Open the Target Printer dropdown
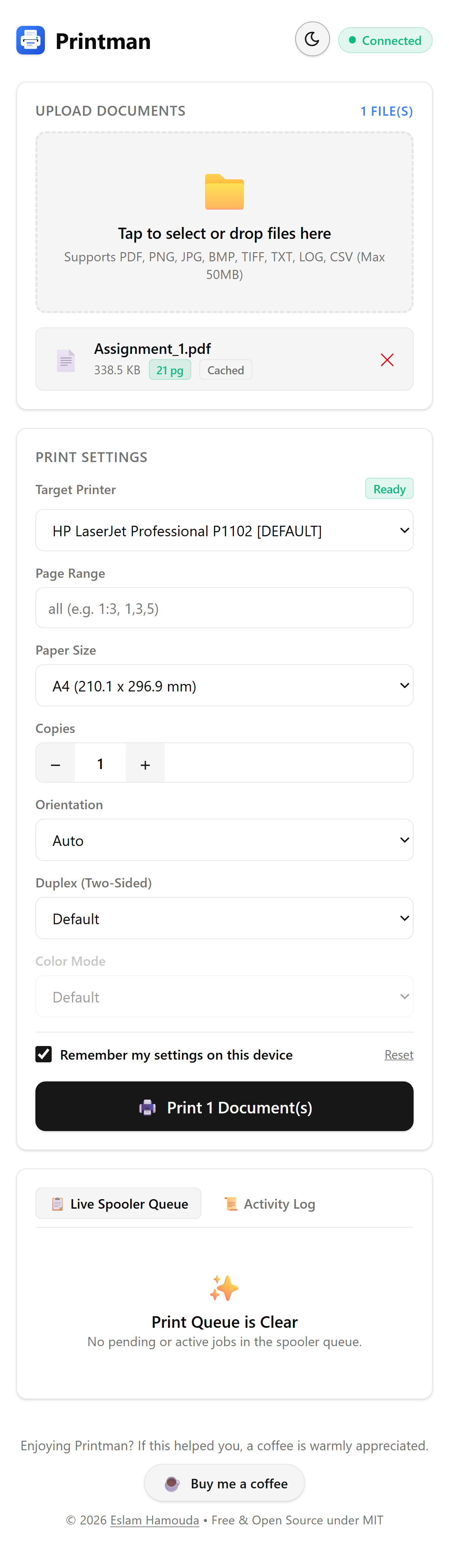This screenshot has width=449, height=1568. point(224,531)
